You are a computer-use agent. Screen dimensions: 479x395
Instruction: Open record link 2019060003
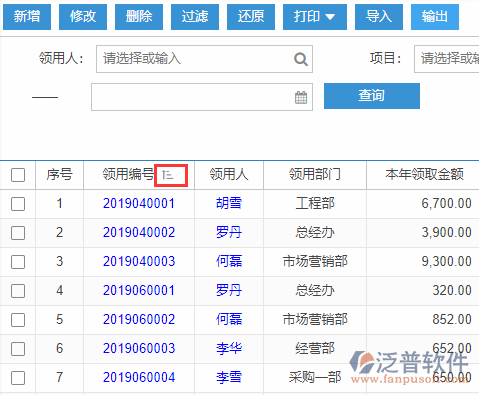[139, 348]
